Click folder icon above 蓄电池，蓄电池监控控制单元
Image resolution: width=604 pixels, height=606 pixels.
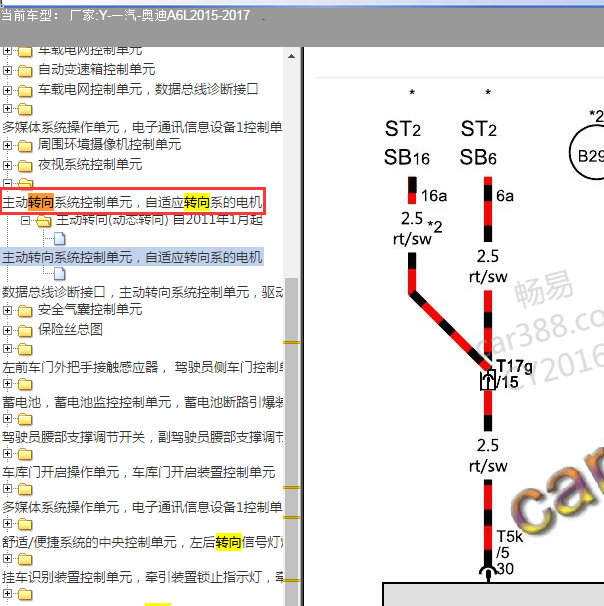pyautogui.click(x=25, y=384)
